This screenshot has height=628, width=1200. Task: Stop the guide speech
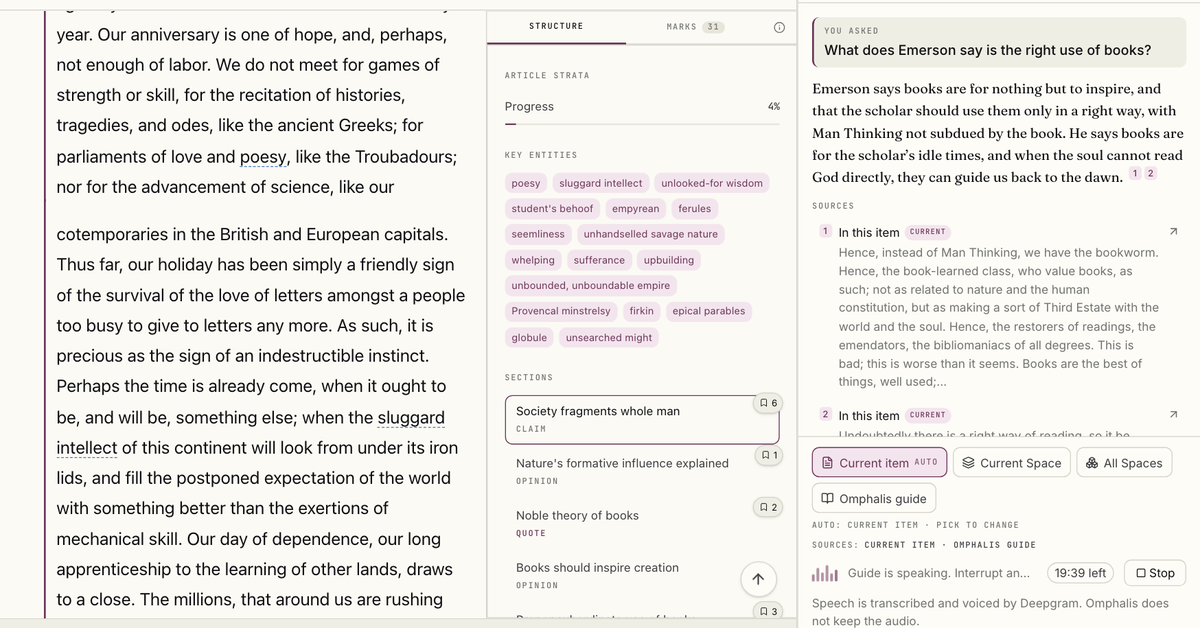coord(1154,573)
